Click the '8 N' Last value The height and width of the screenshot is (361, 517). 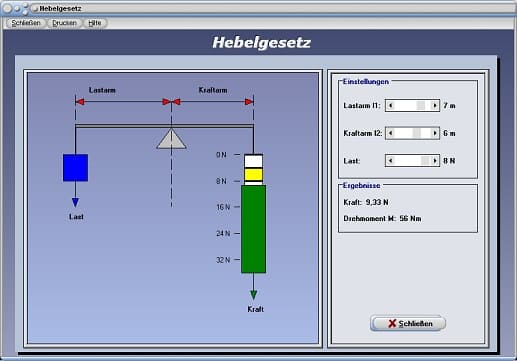(x=449, y=161)
